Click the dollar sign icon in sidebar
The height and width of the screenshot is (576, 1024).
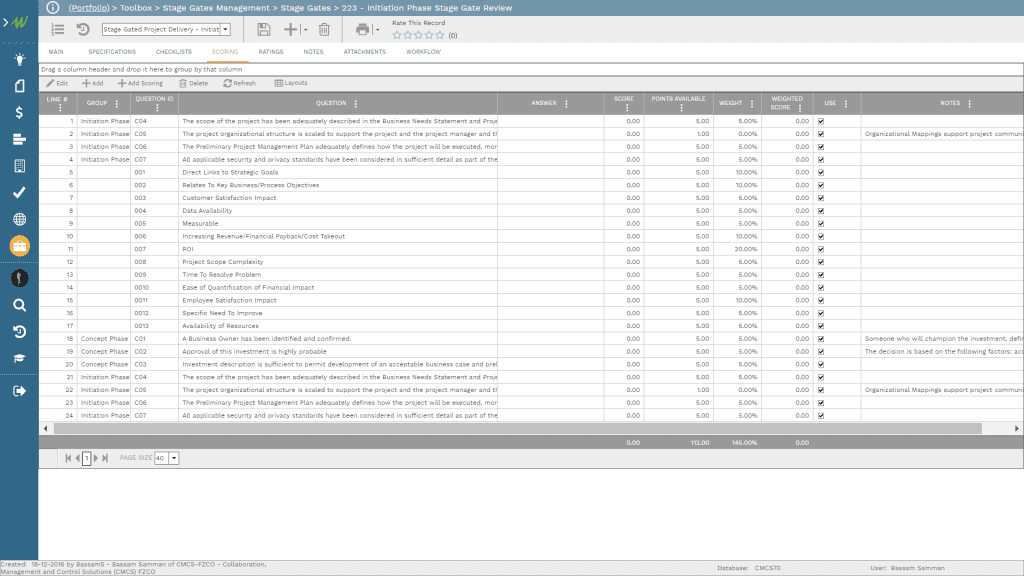click(x=19, y=112)
